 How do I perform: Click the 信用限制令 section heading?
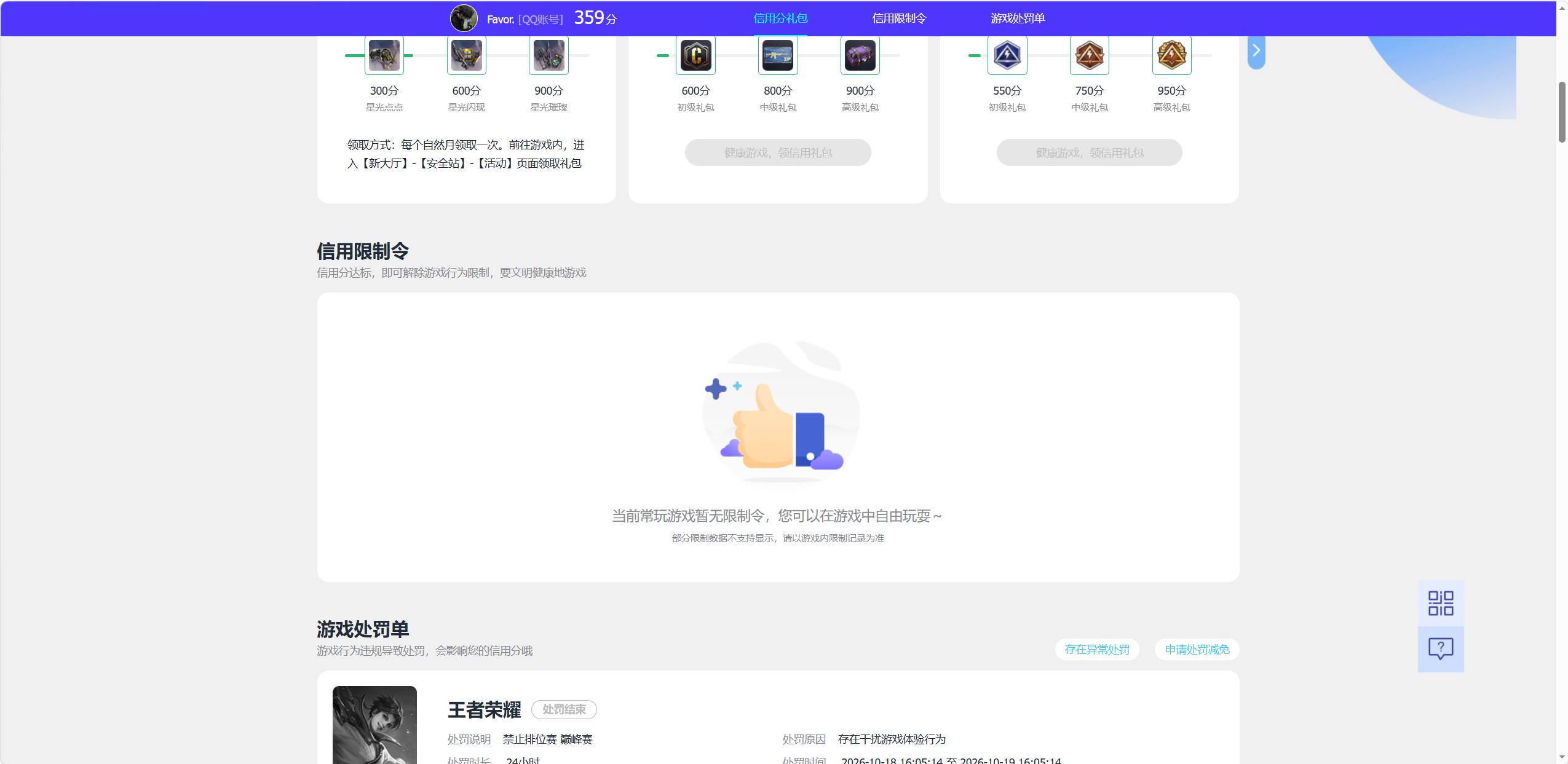pyautogui.click(x=363, y=251)
